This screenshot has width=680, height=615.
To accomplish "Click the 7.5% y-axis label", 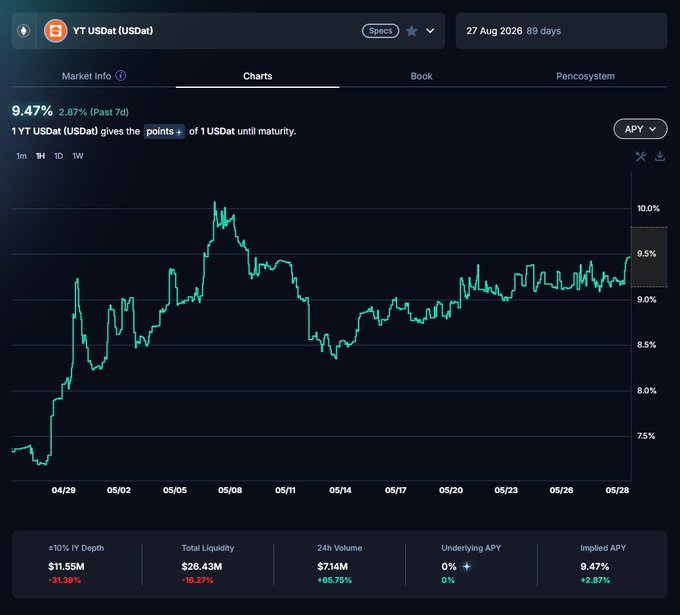I will 646,436.
